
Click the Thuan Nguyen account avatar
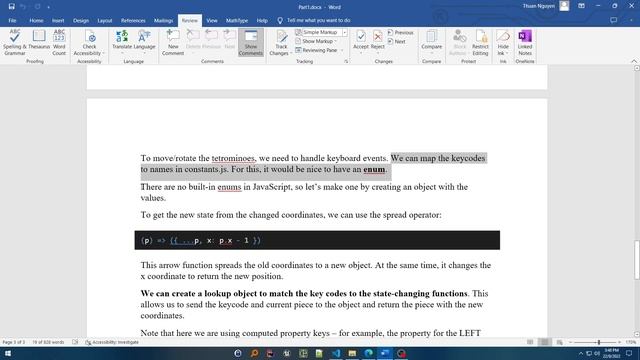coord(564,6)
